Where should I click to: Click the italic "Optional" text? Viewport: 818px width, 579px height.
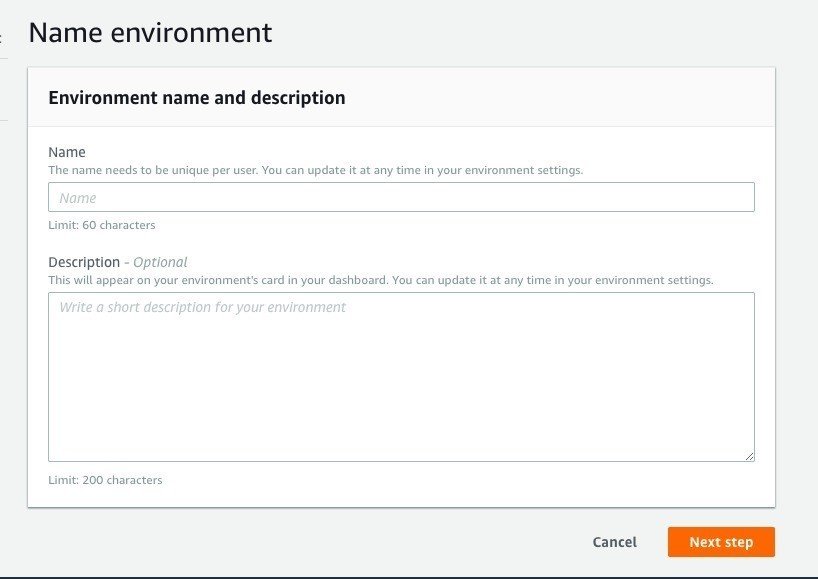[x=160, y=262]
